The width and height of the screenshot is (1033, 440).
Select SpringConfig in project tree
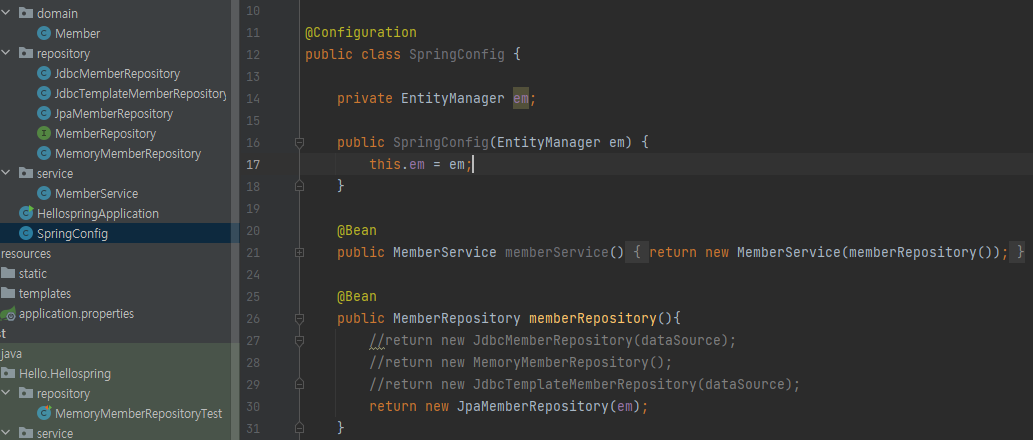[x=72, y=234]
